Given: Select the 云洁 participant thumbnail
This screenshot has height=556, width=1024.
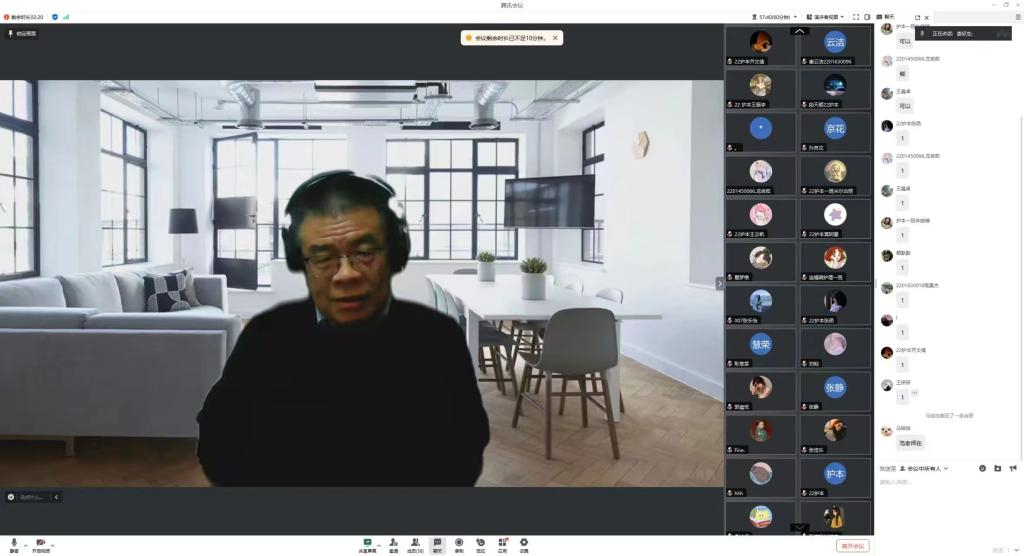Looking at the screenshot, I should pyautogui.click(x=834, y=43).
